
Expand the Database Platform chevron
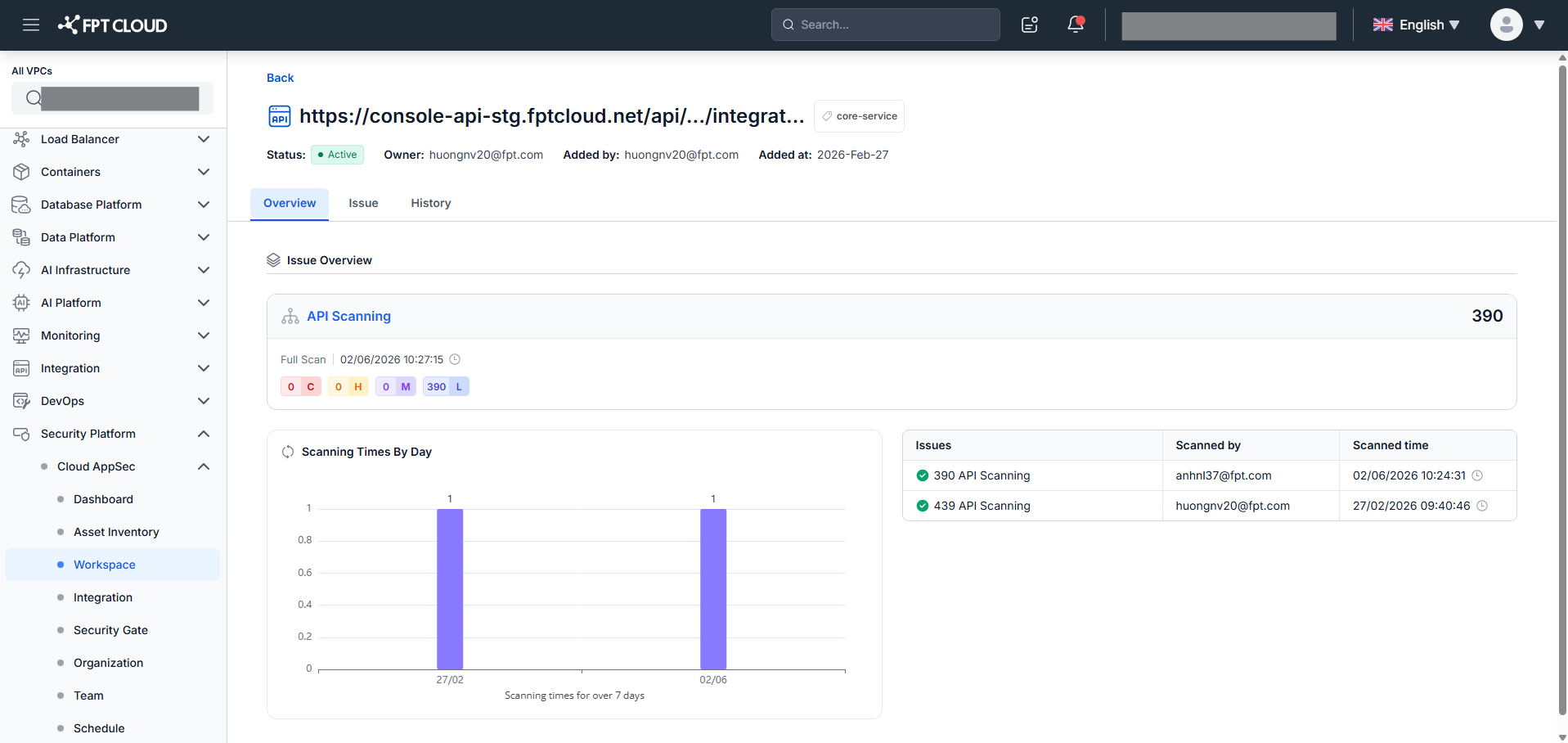[x=204, y=205]
